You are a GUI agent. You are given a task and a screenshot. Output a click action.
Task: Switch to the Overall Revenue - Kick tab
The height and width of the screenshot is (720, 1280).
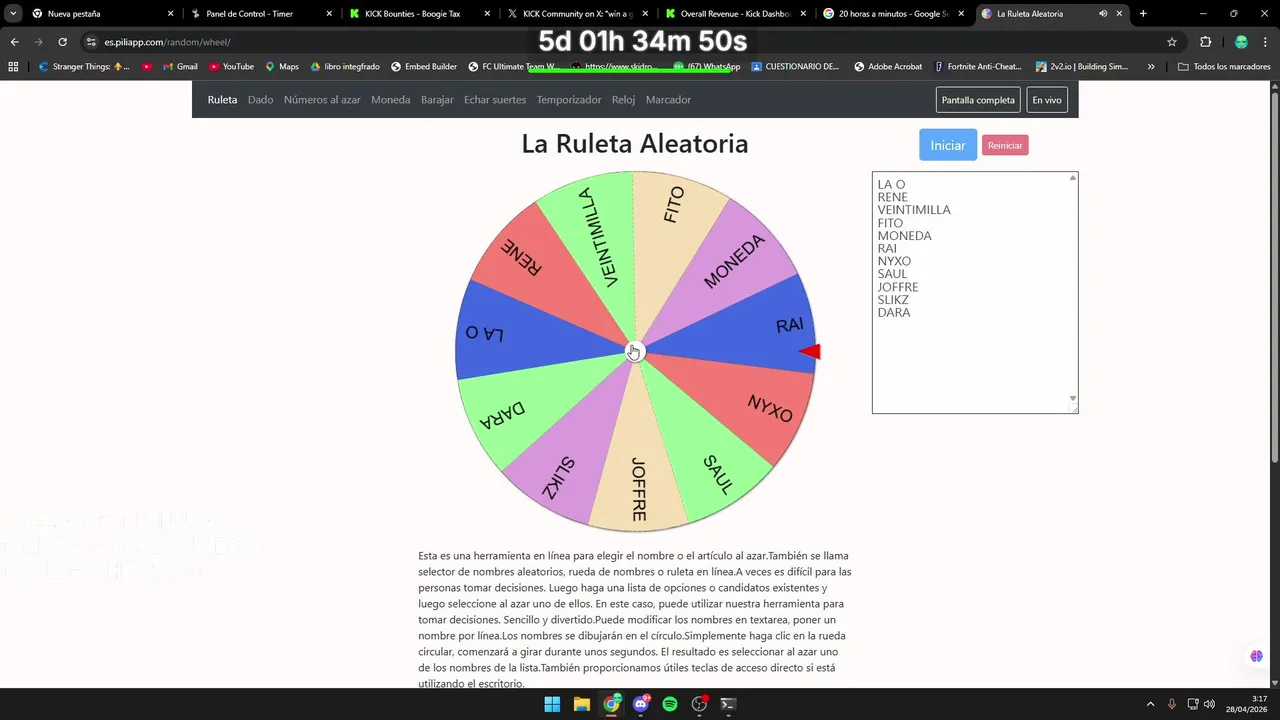tap(733, 14)
